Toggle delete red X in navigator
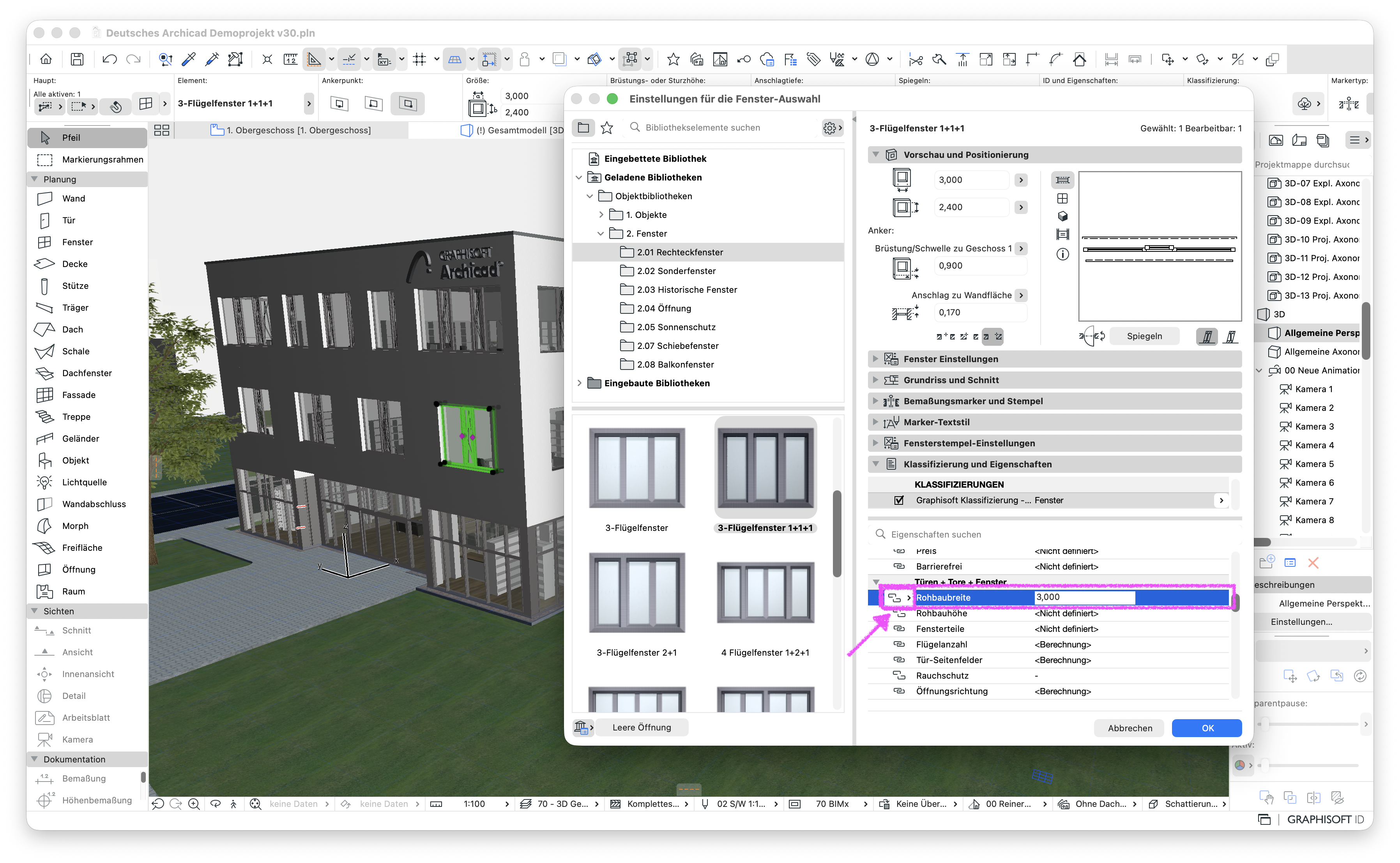The width and height of the screenshot is (1400, 863). point(1313,563)
